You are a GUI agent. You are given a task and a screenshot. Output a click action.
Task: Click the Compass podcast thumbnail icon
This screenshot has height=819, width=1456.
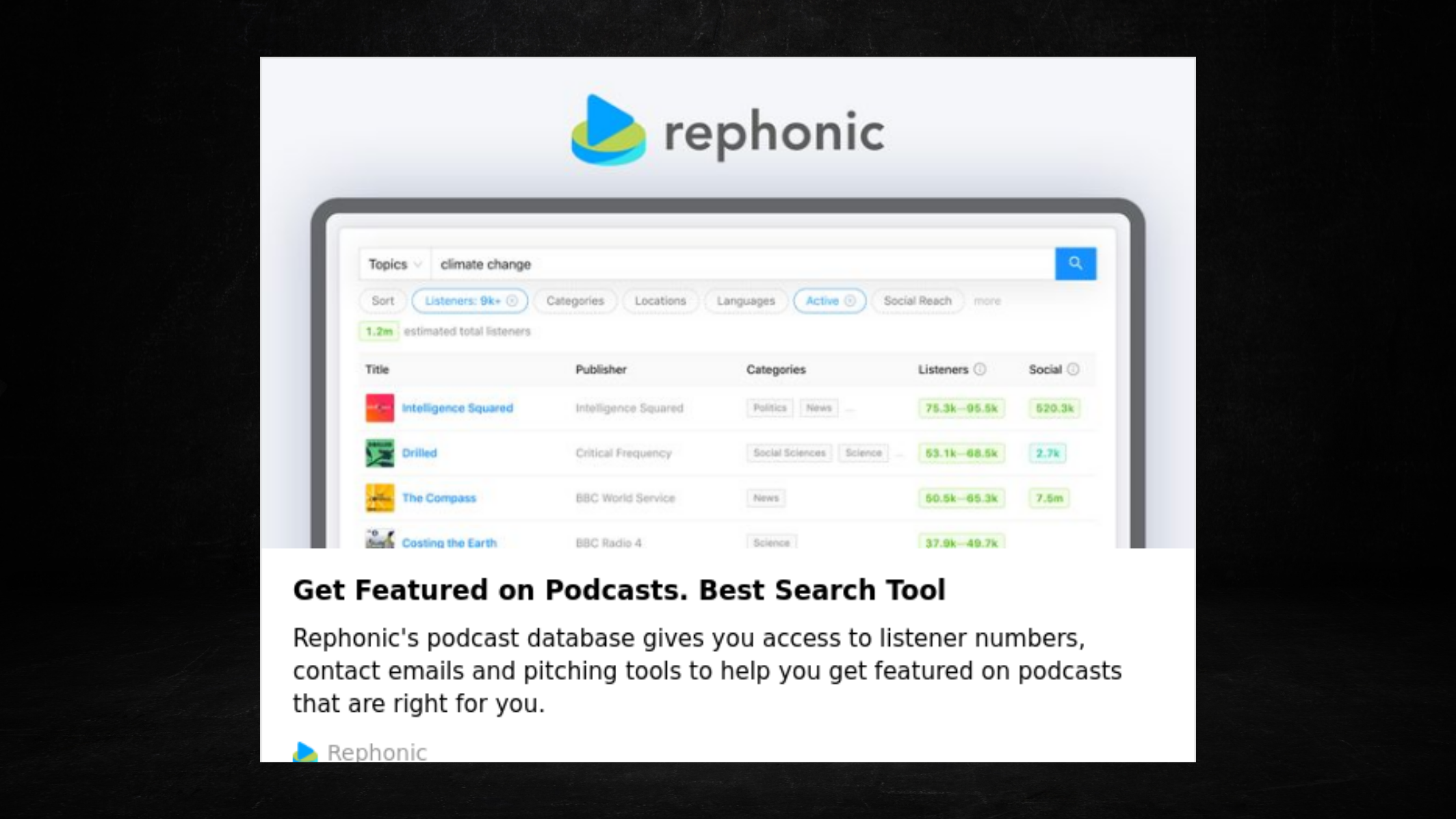(x=379, y=497)
